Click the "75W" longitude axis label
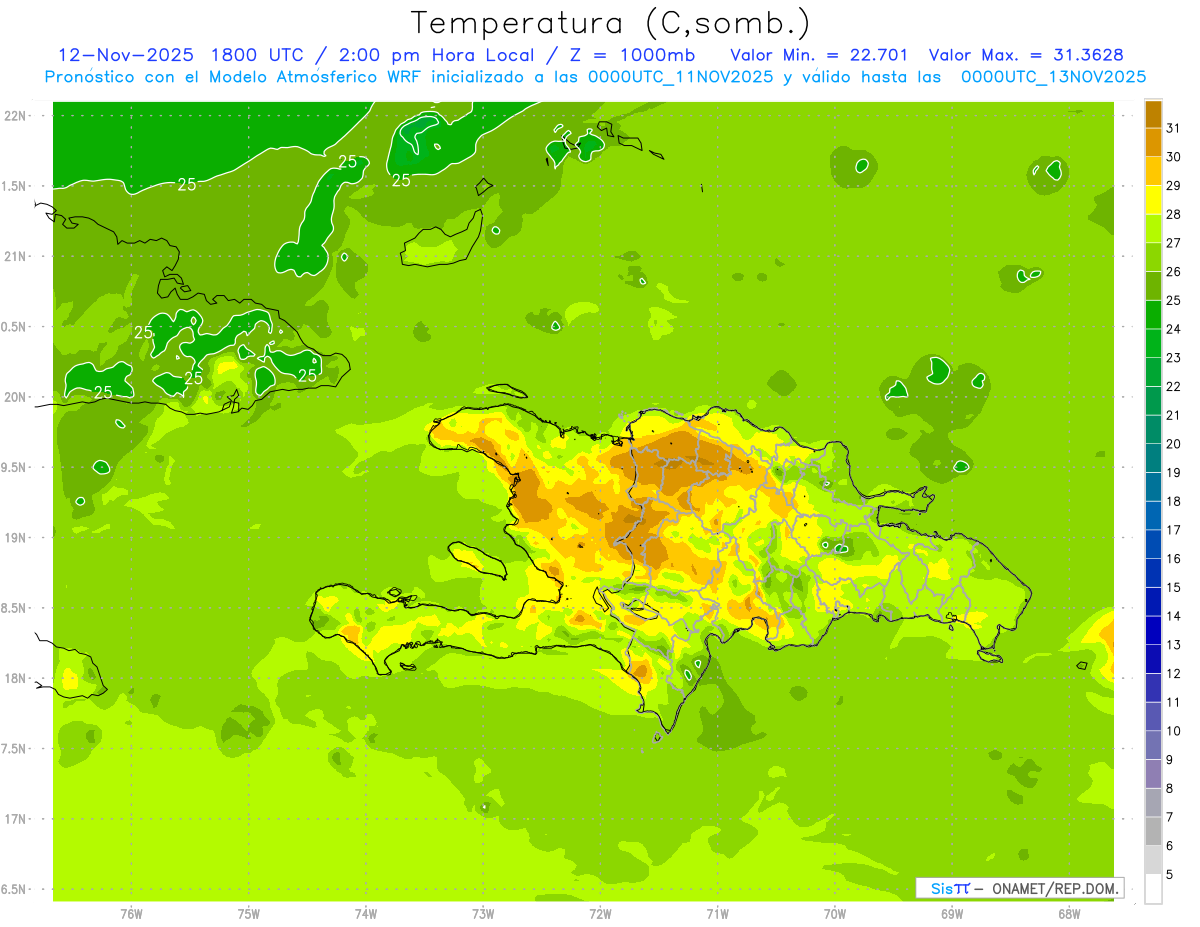1200x927 pixels. (x=249, y=913)
